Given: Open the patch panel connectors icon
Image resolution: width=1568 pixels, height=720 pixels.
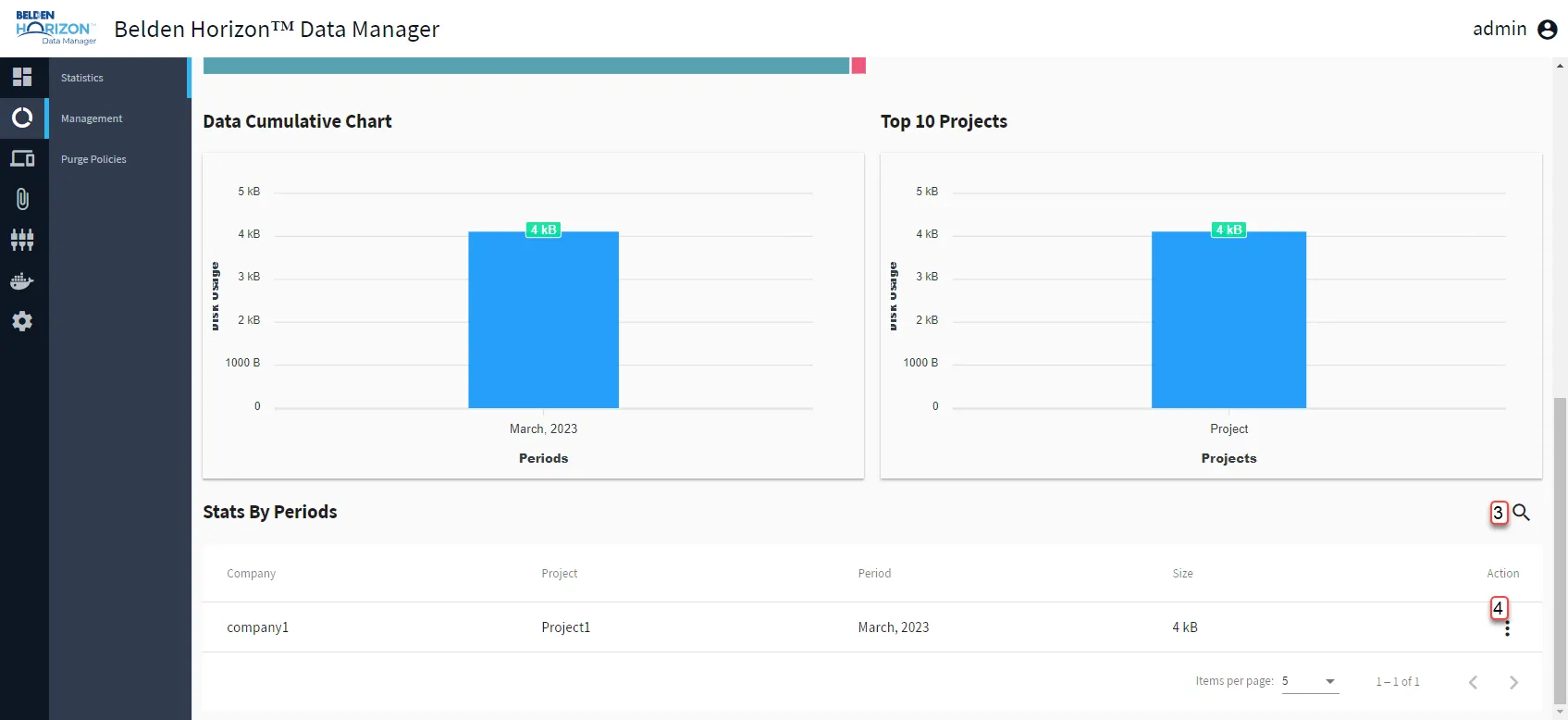Looking at the screenshot, I should point(22,240).
